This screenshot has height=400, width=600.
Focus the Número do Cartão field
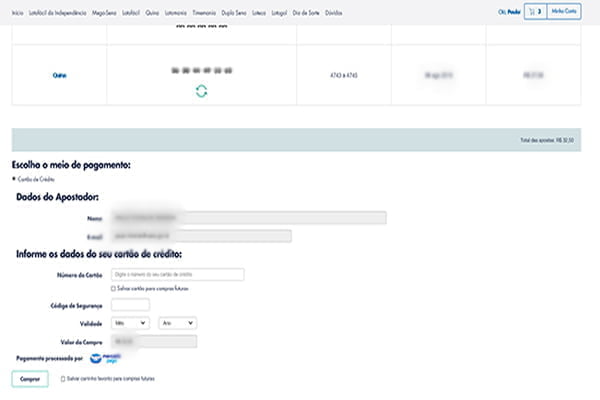click(178, 274)
